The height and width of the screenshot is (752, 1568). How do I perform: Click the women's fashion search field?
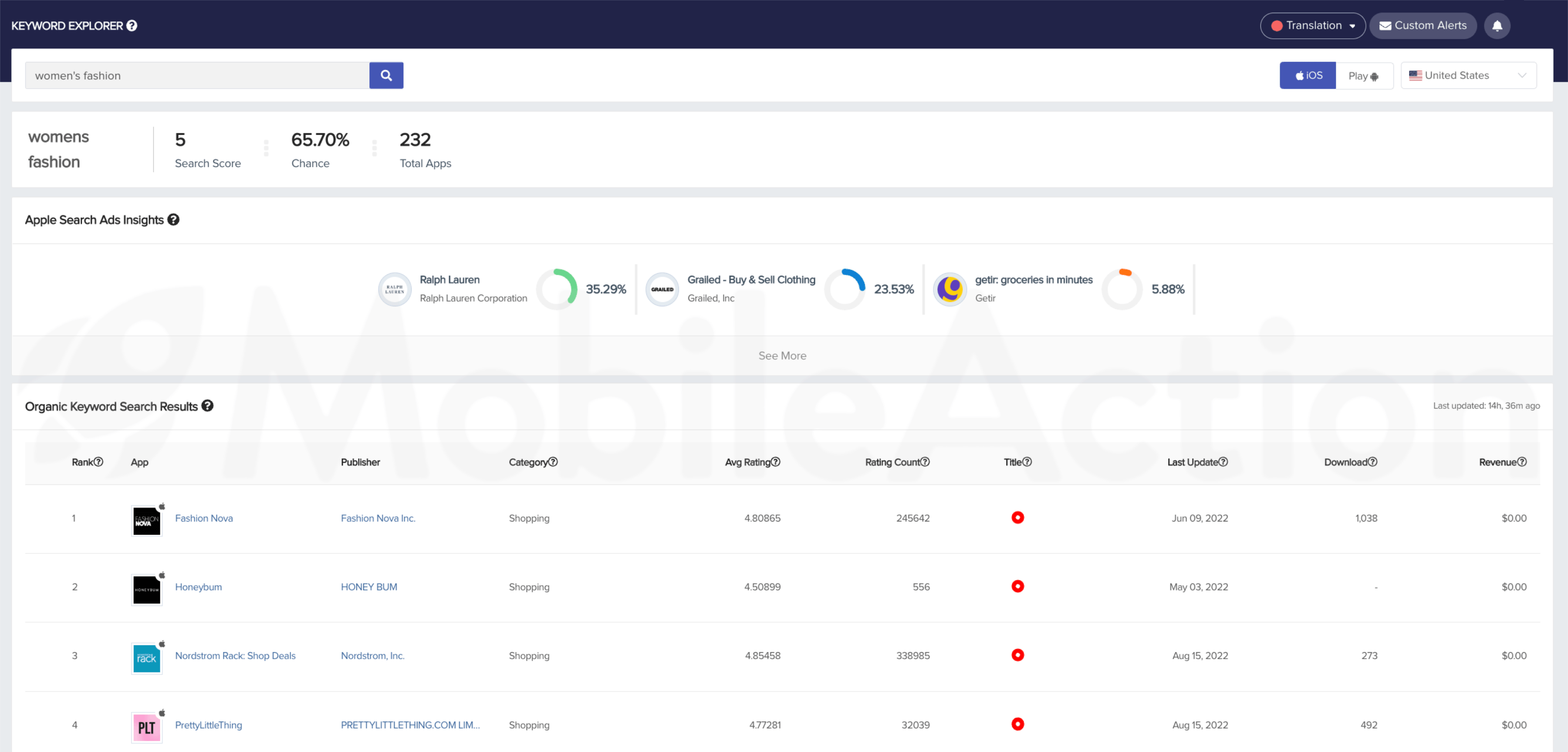[197, 75]
